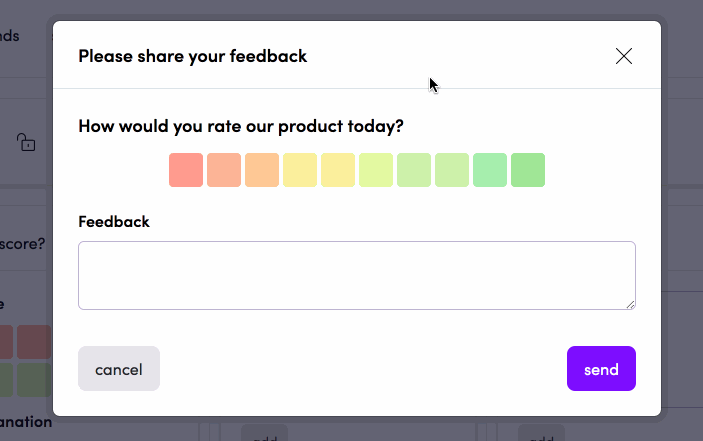The image size is (703, 441).
Task: Click the left dimmed add button below the dialog
Action: point(265,433)
